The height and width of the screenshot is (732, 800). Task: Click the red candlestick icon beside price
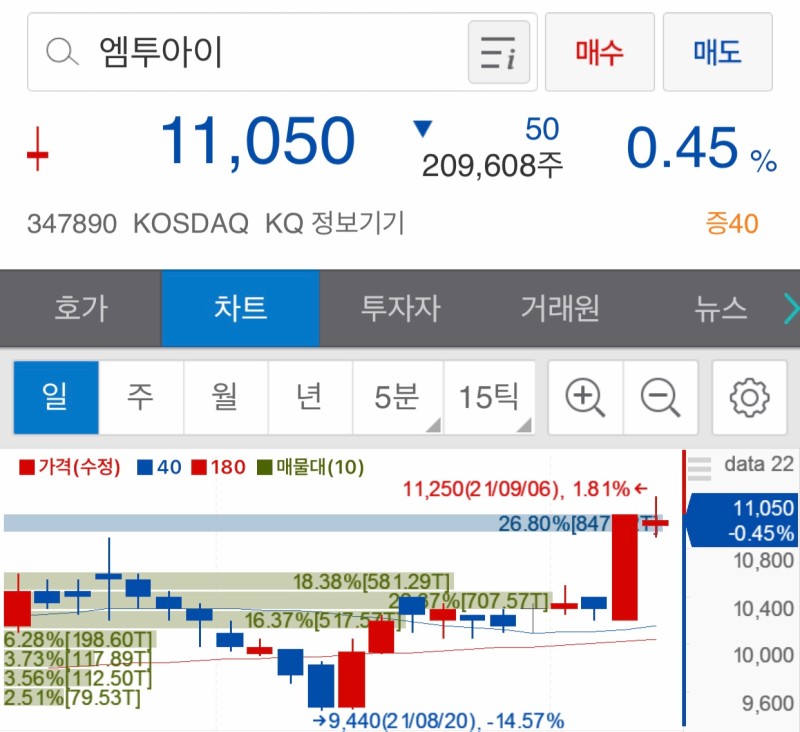click(38, 149)
